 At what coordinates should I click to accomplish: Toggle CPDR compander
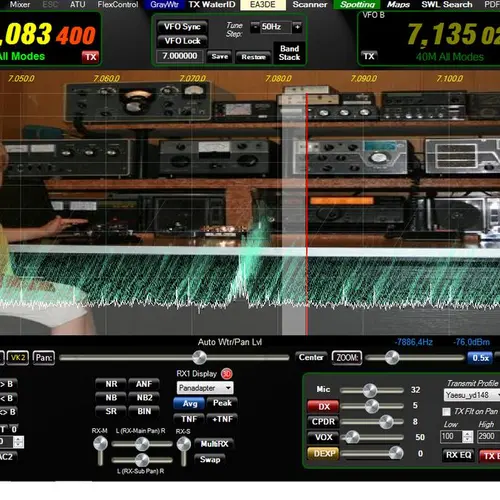tap(323, 422)
